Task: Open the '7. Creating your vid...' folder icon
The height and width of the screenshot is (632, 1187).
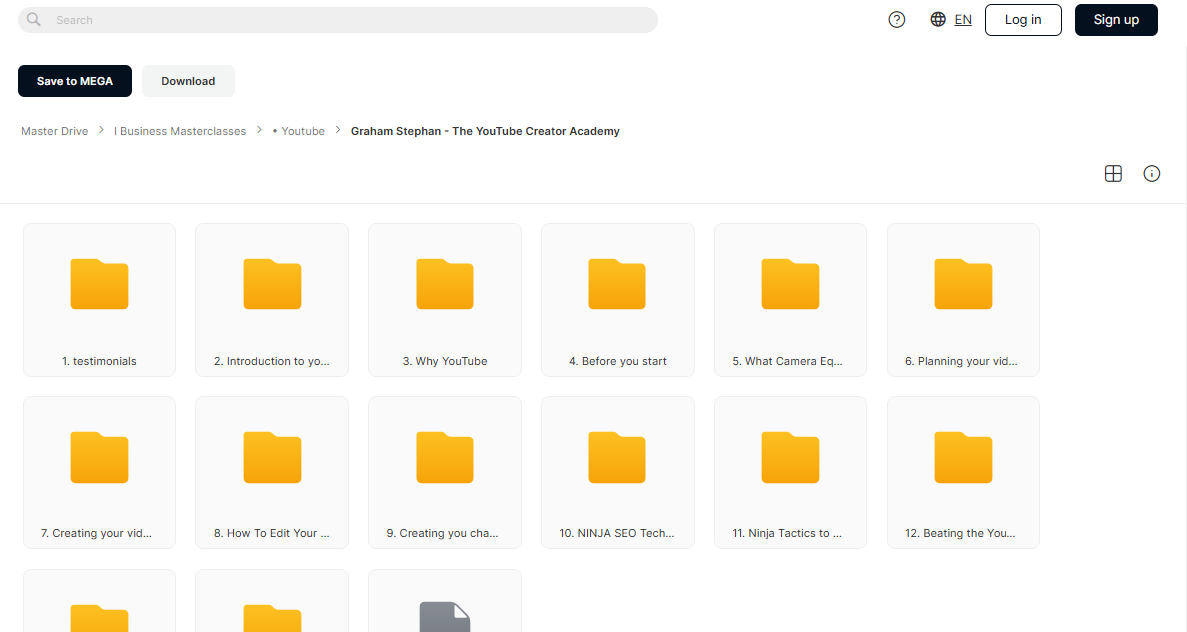Action: pyautogui.click(x=99, y=457)
